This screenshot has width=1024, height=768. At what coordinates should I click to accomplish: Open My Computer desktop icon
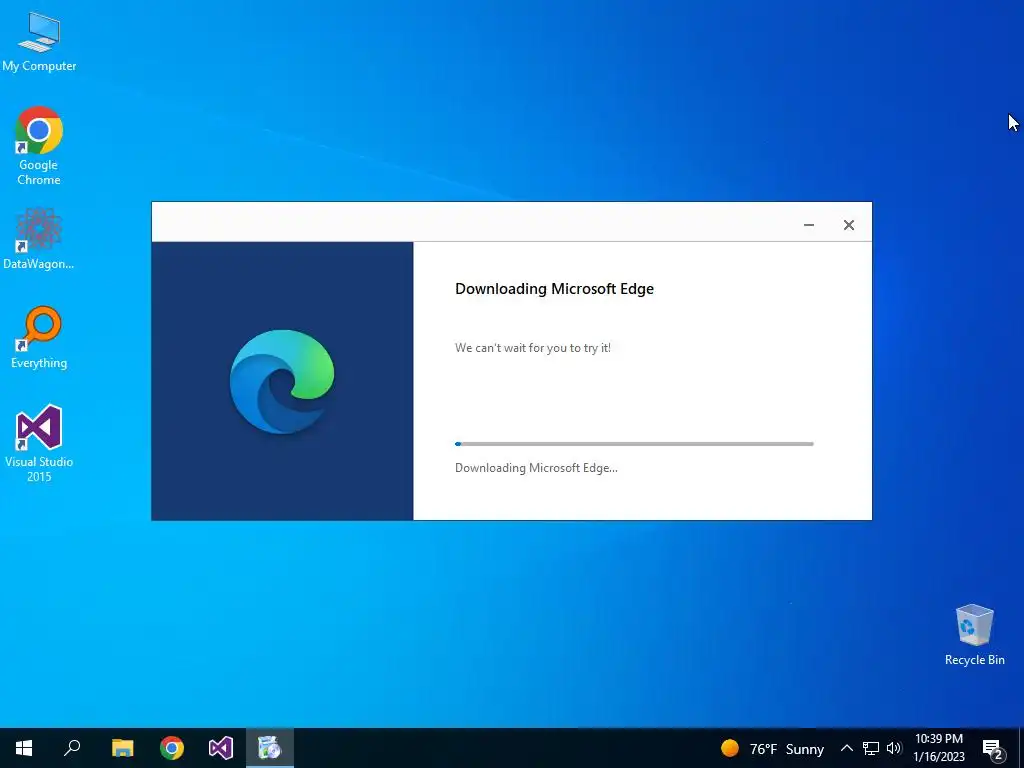coord(39,42)
